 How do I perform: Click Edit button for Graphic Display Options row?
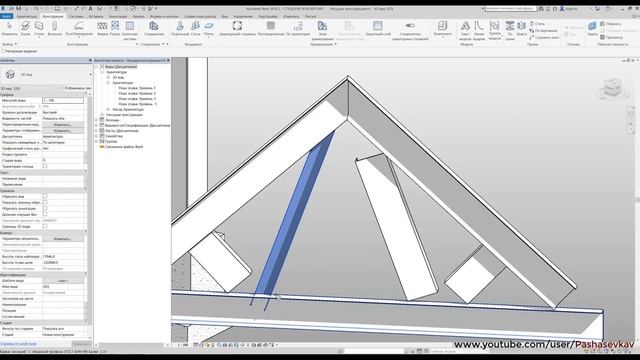tap(63, 131)
